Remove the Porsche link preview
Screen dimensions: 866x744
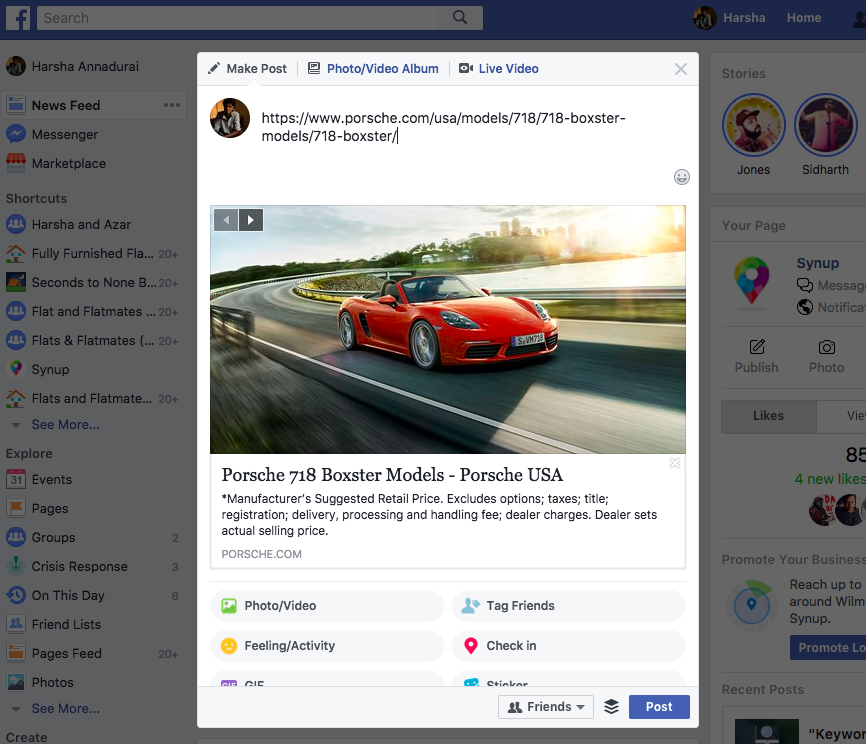tap(675, 463)
